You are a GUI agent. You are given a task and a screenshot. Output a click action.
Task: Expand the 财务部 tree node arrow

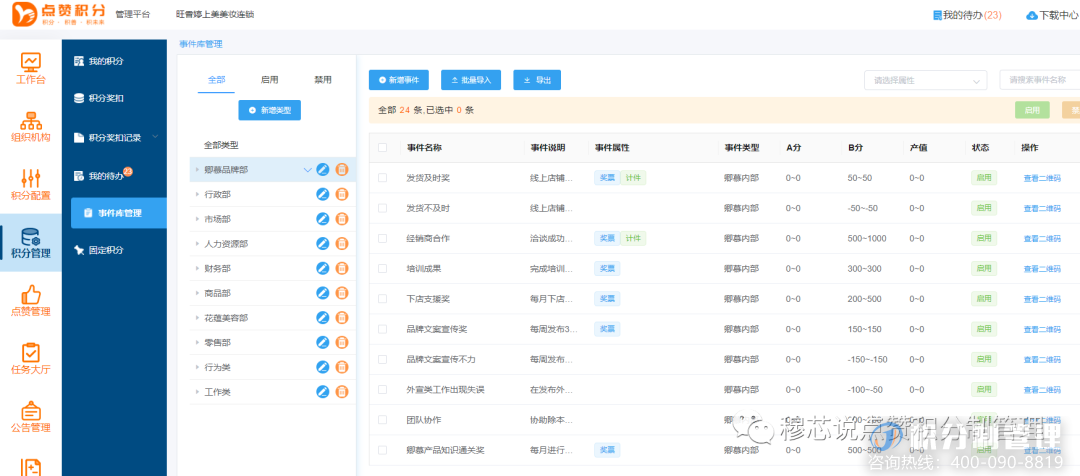click(x=197, y=268)
